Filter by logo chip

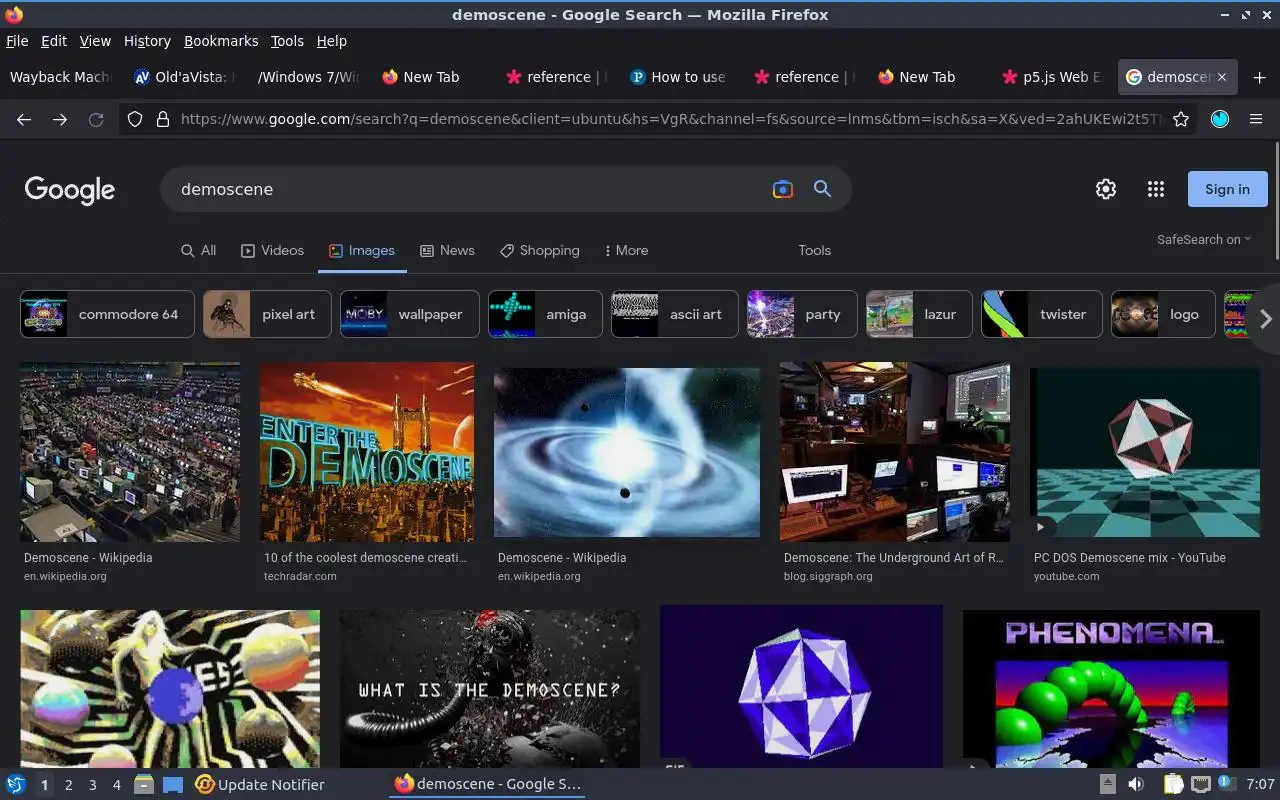click(x=1163, y=314)
